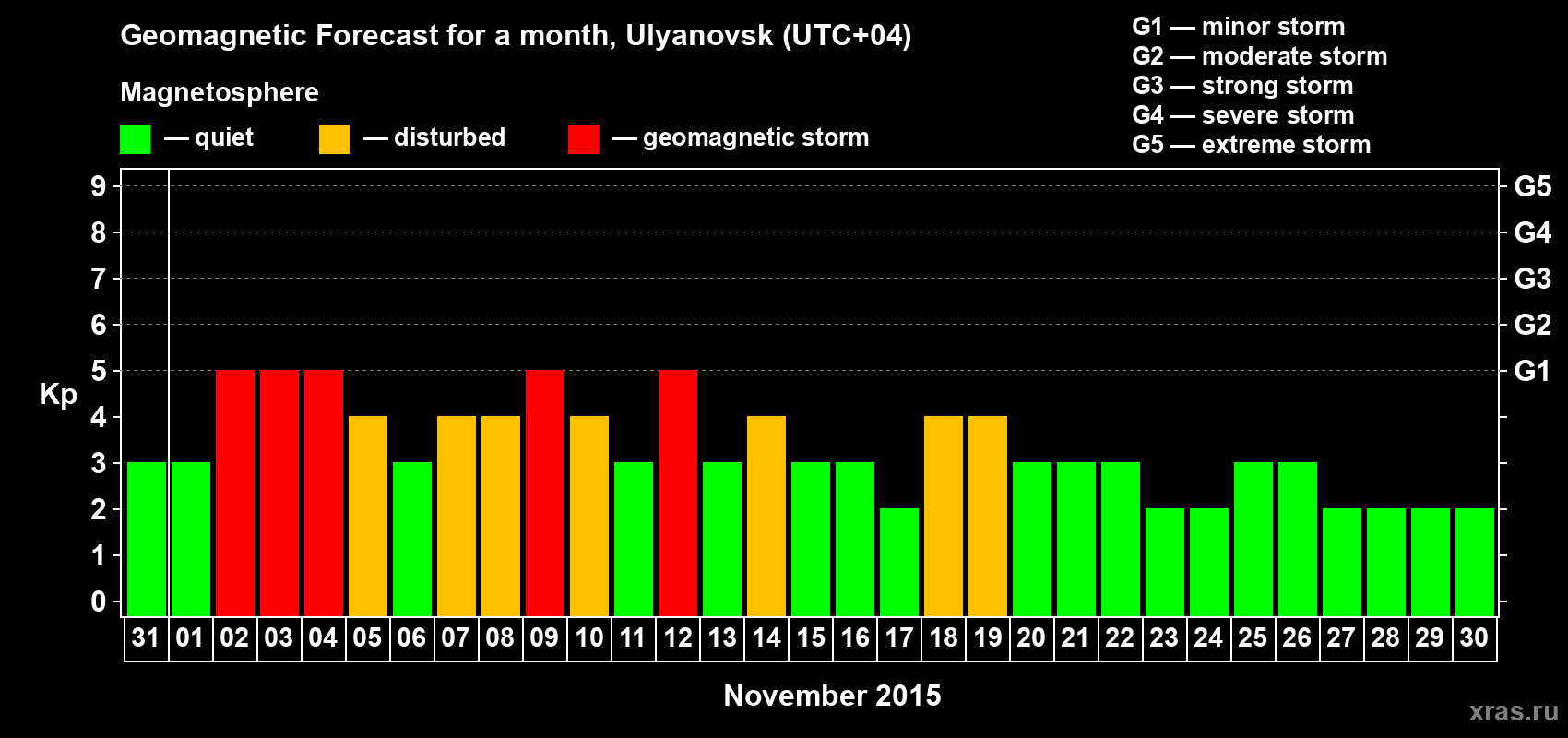Select the green bar for day 22

point(1121,539)
